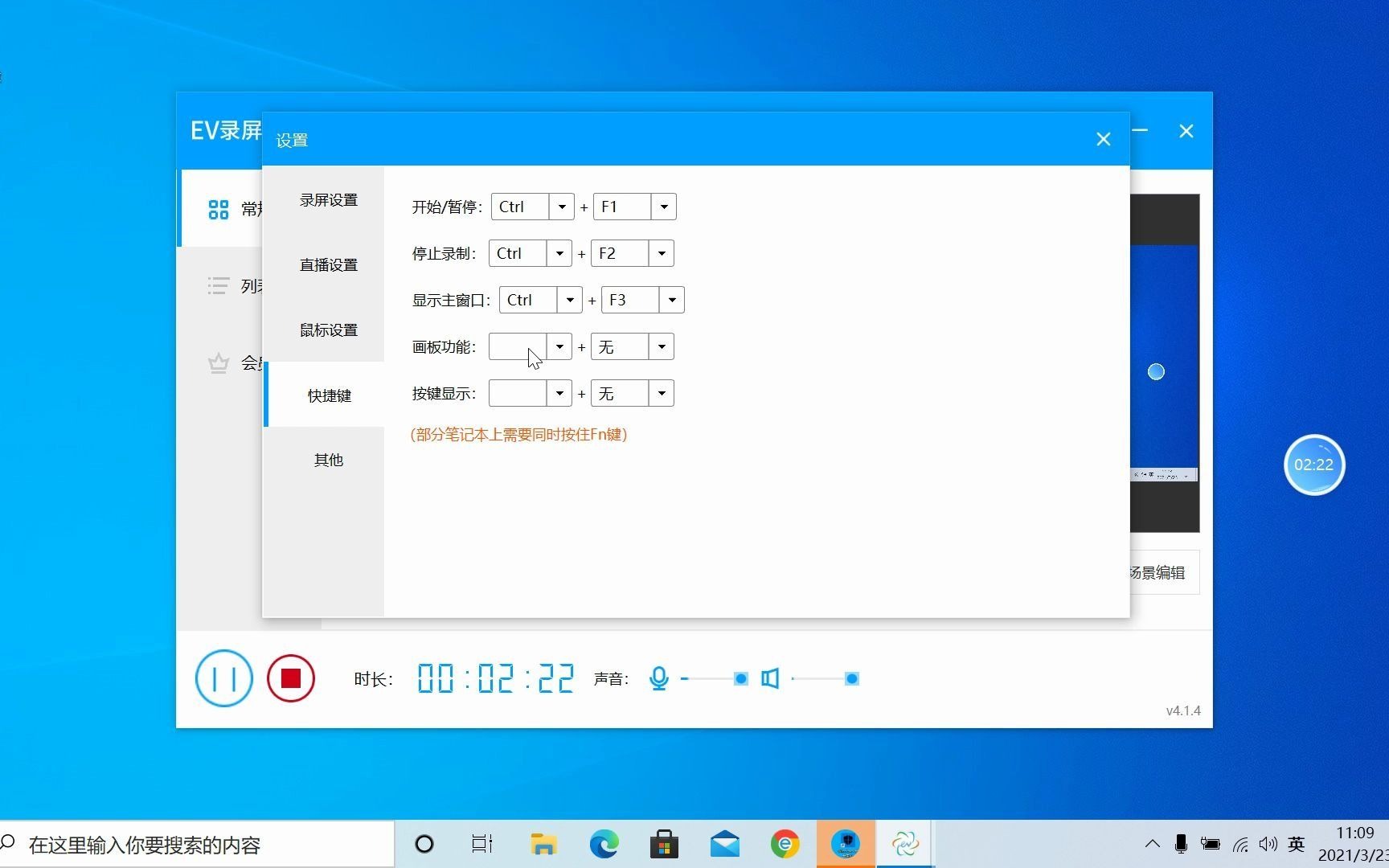Click the speaker volume icon
1389x868 pixels.
(769, 678)
